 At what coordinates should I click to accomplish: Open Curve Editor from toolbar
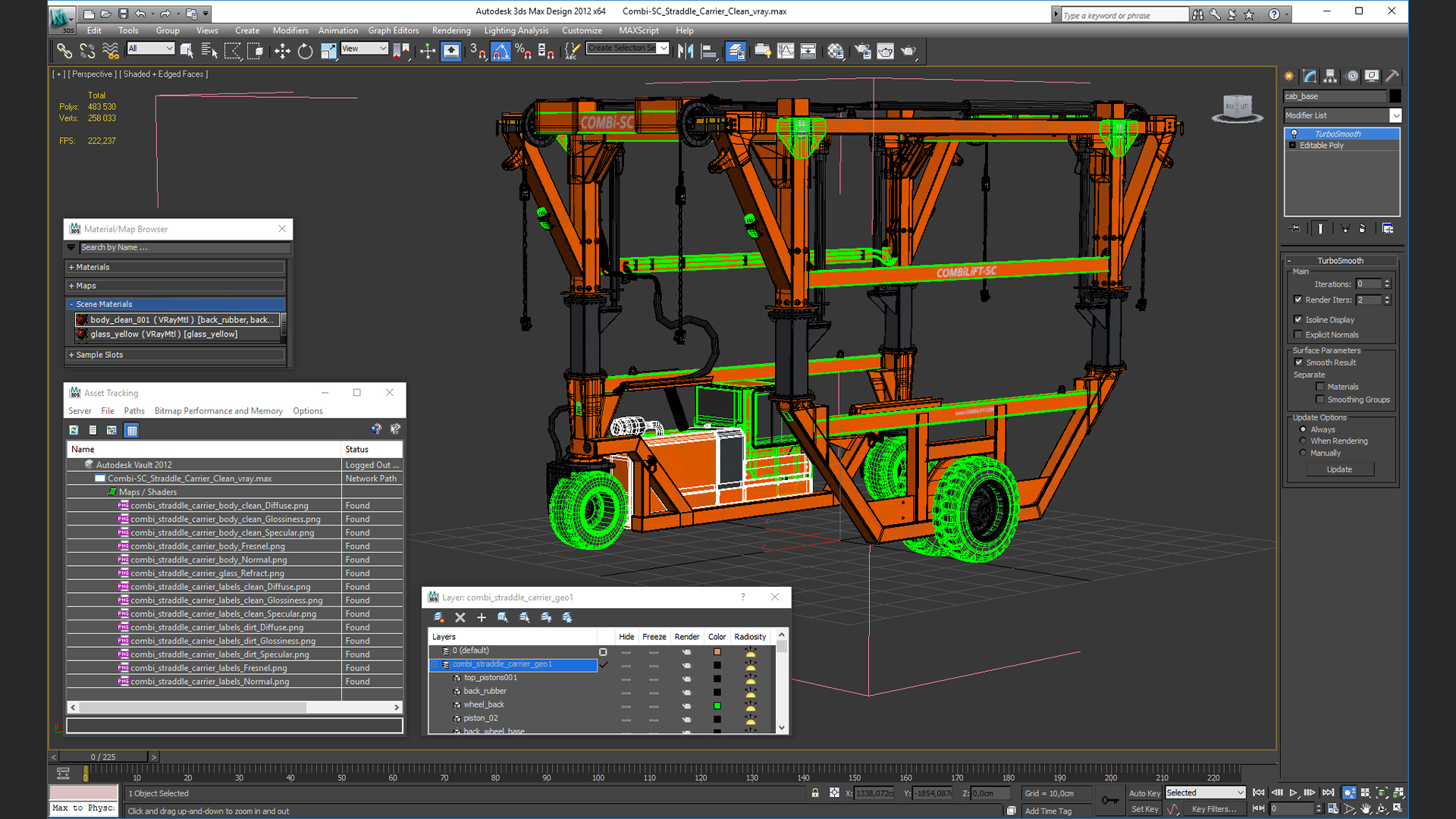point(786,51)
